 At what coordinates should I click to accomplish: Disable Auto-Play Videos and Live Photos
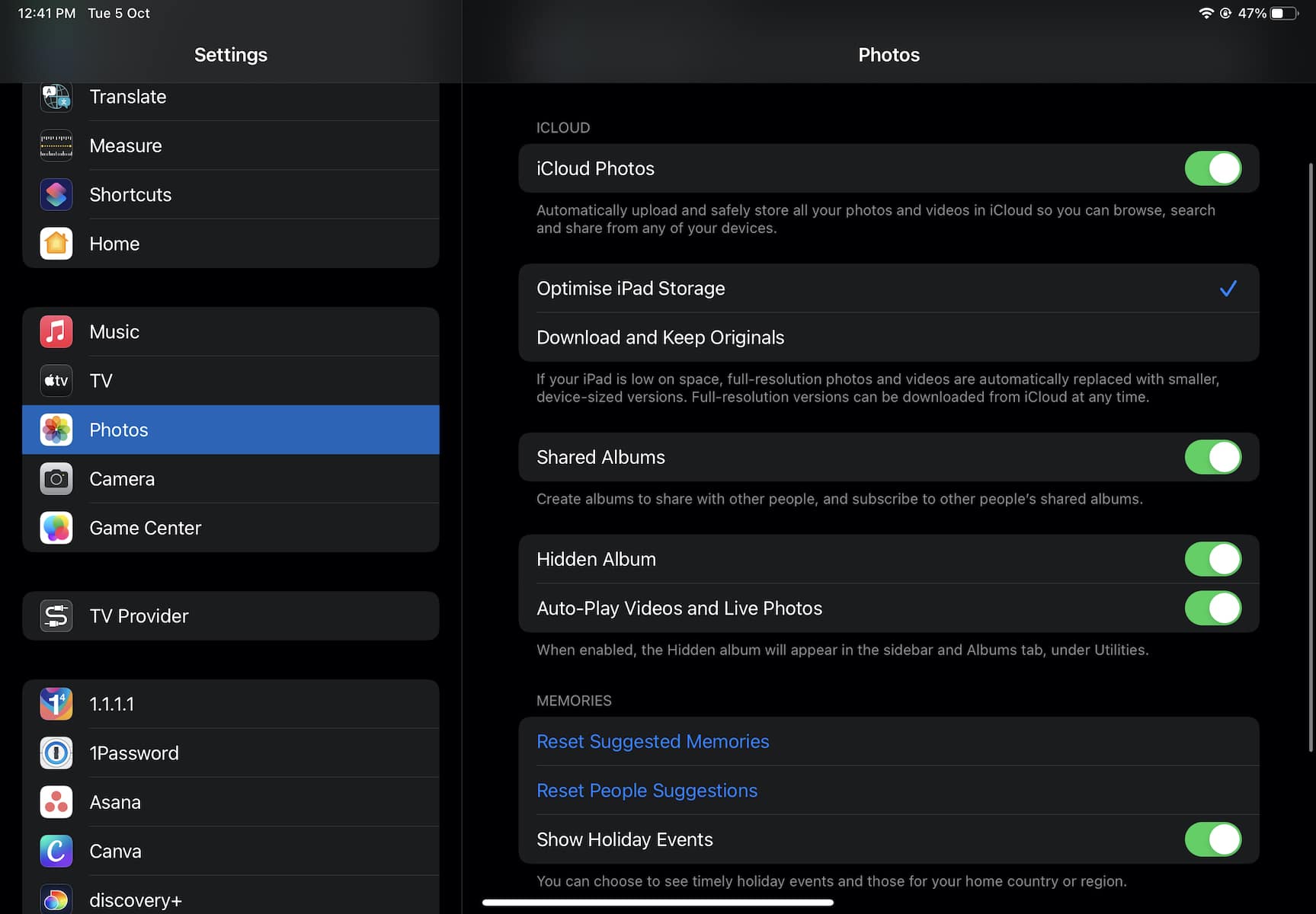pos(1212,609)
